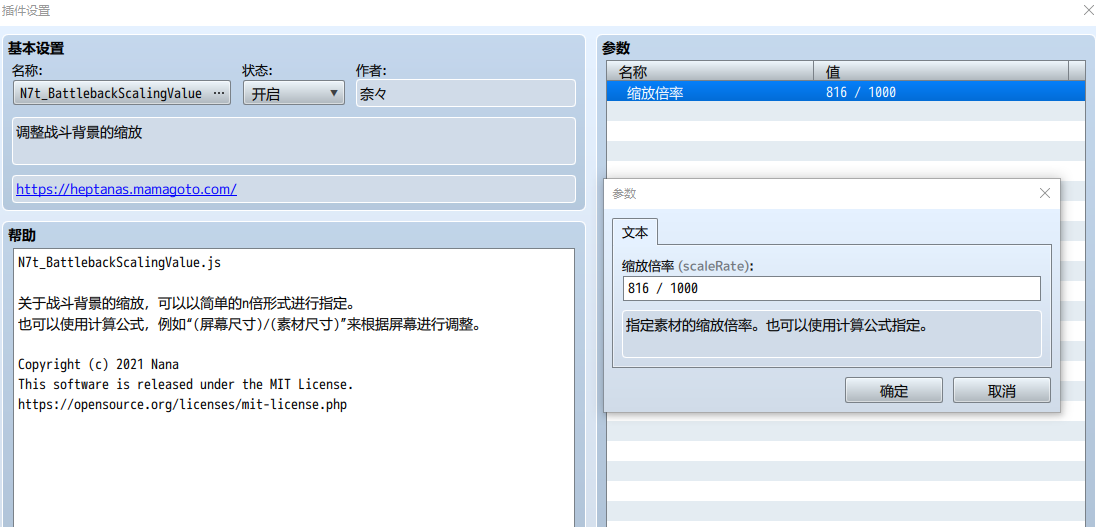Click the description box 调整战斗背景的缩放
Viewport: 1096px width, 527px height.
[294, 140]
